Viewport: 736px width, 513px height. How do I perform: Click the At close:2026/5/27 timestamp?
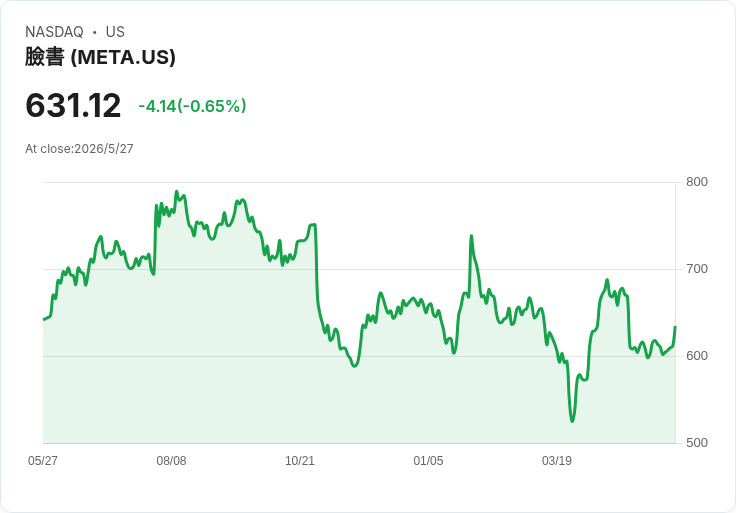tap(79, 149)
